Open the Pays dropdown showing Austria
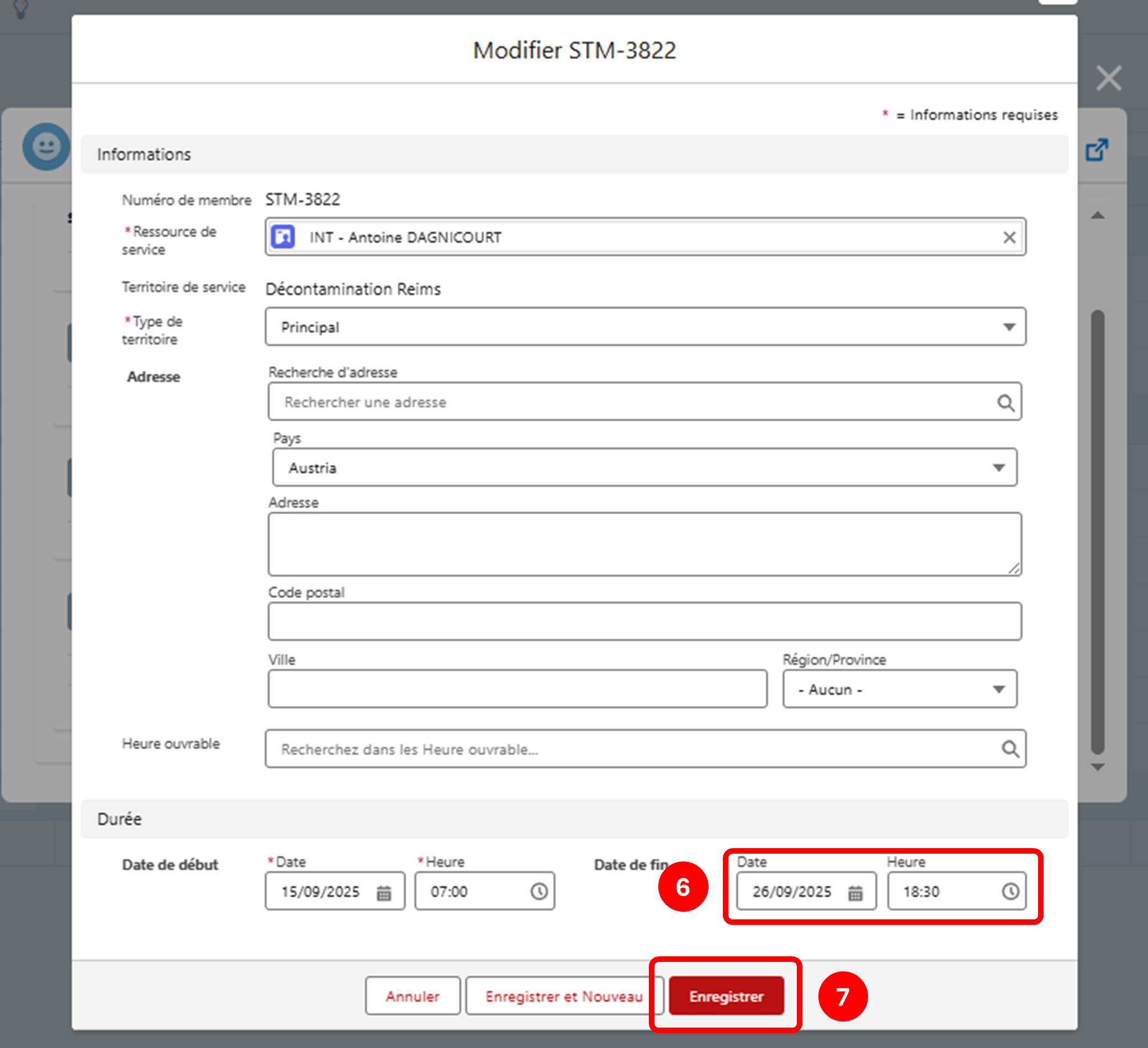This screenshot has width=1148, height=1048. coord(644,468)
